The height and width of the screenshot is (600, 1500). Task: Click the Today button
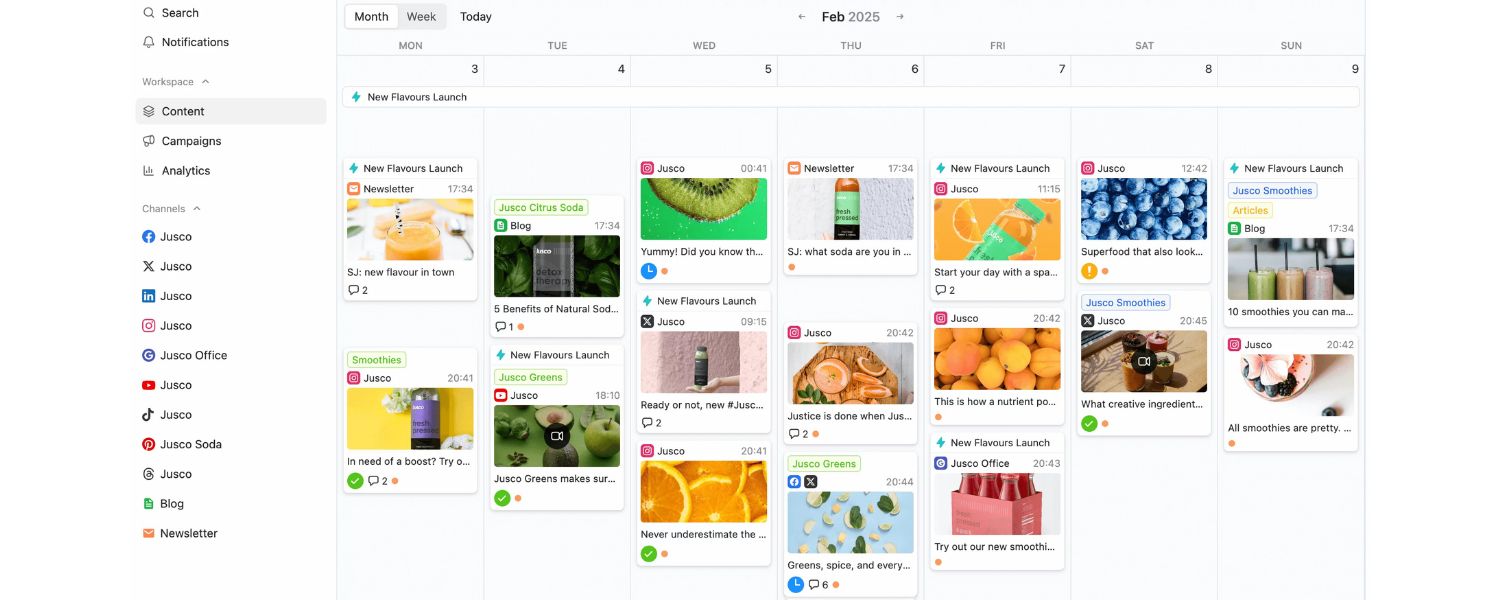[x=476, y=16]
